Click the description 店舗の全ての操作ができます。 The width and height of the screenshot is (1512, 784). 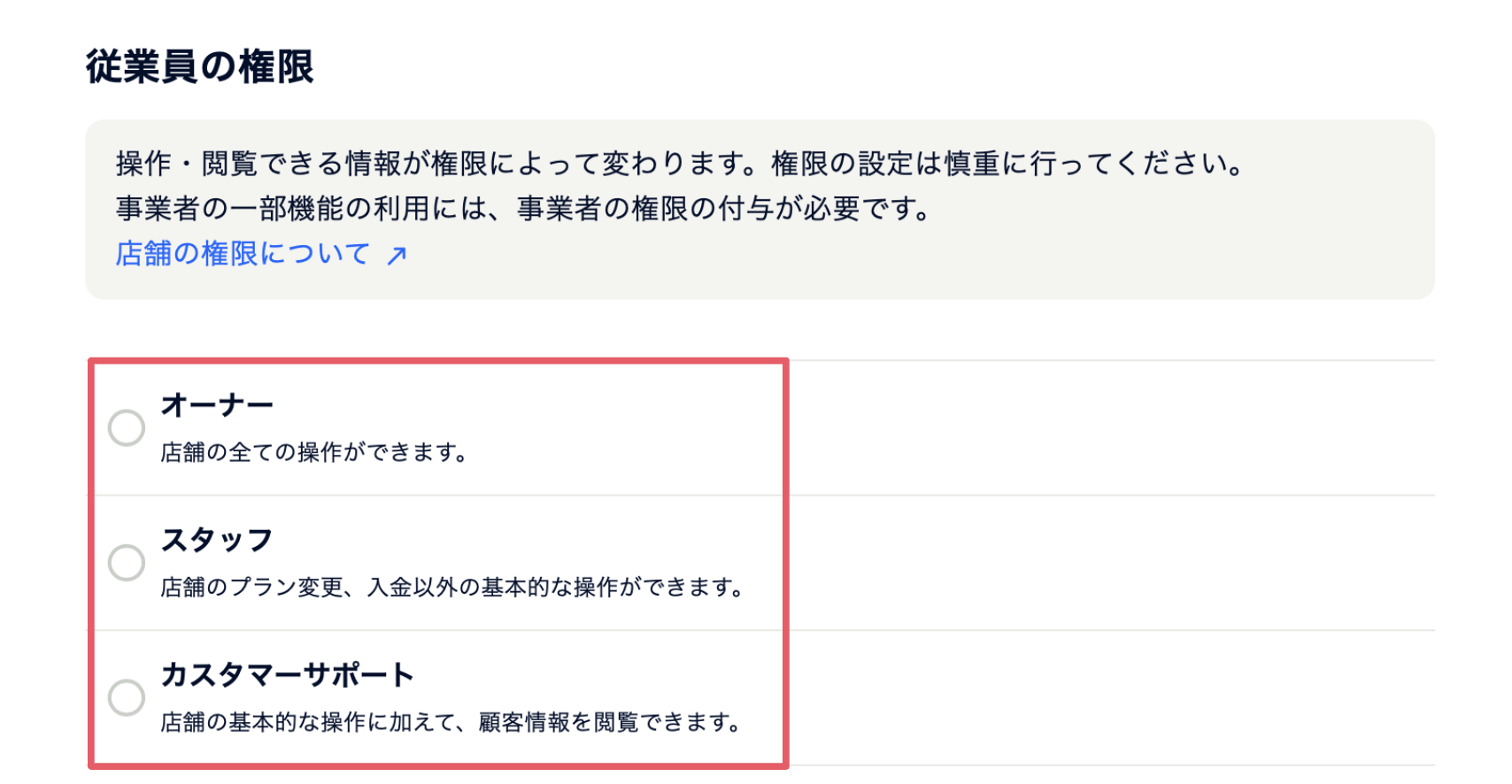point(313,452)
